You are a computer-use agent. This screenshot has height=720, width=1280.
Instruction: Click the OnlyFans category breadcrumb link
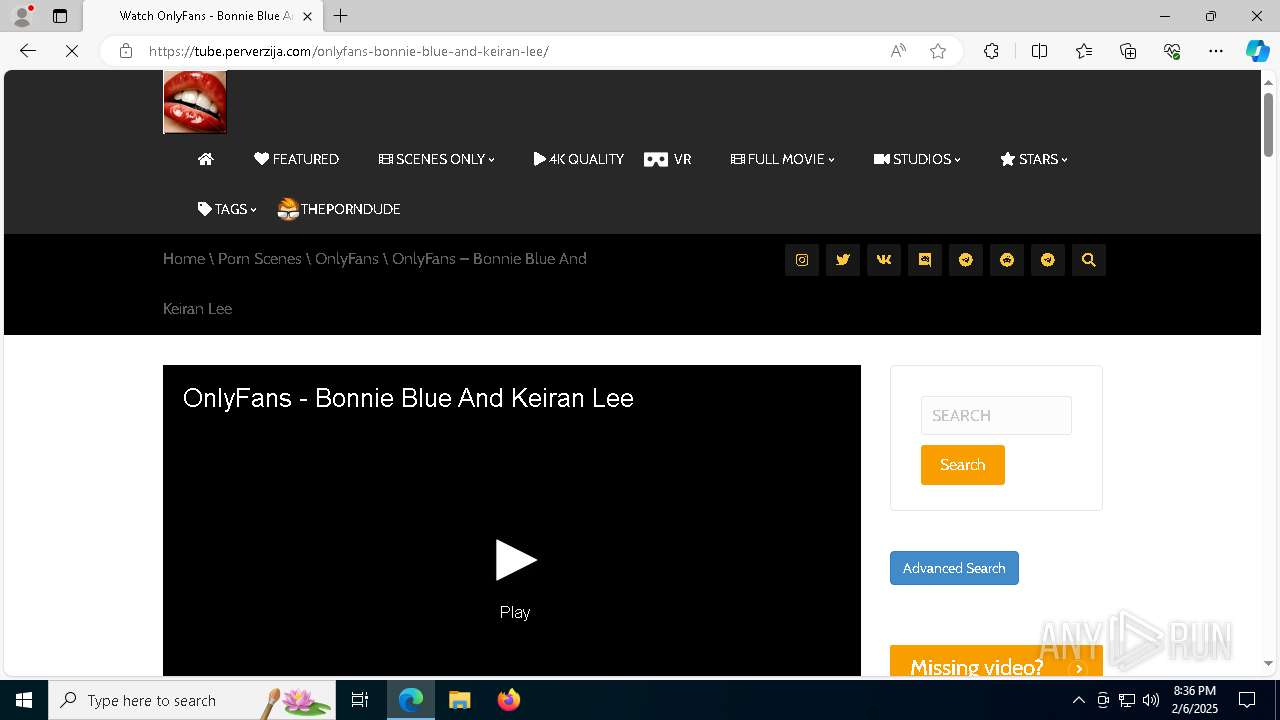tap(347, 259)
